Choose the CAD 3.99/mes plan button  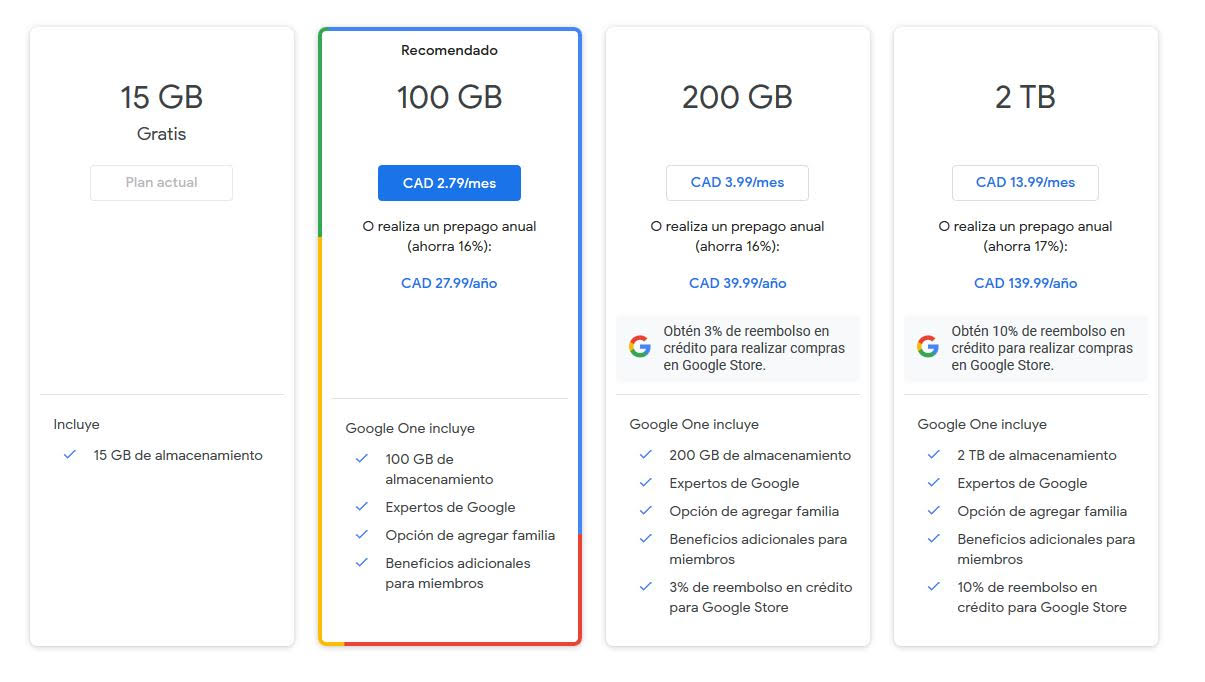tap(737, 183)
